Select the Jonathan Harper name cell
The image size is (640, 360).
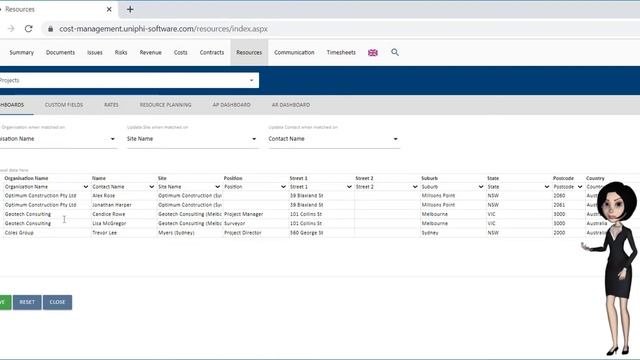coord(123,205)
